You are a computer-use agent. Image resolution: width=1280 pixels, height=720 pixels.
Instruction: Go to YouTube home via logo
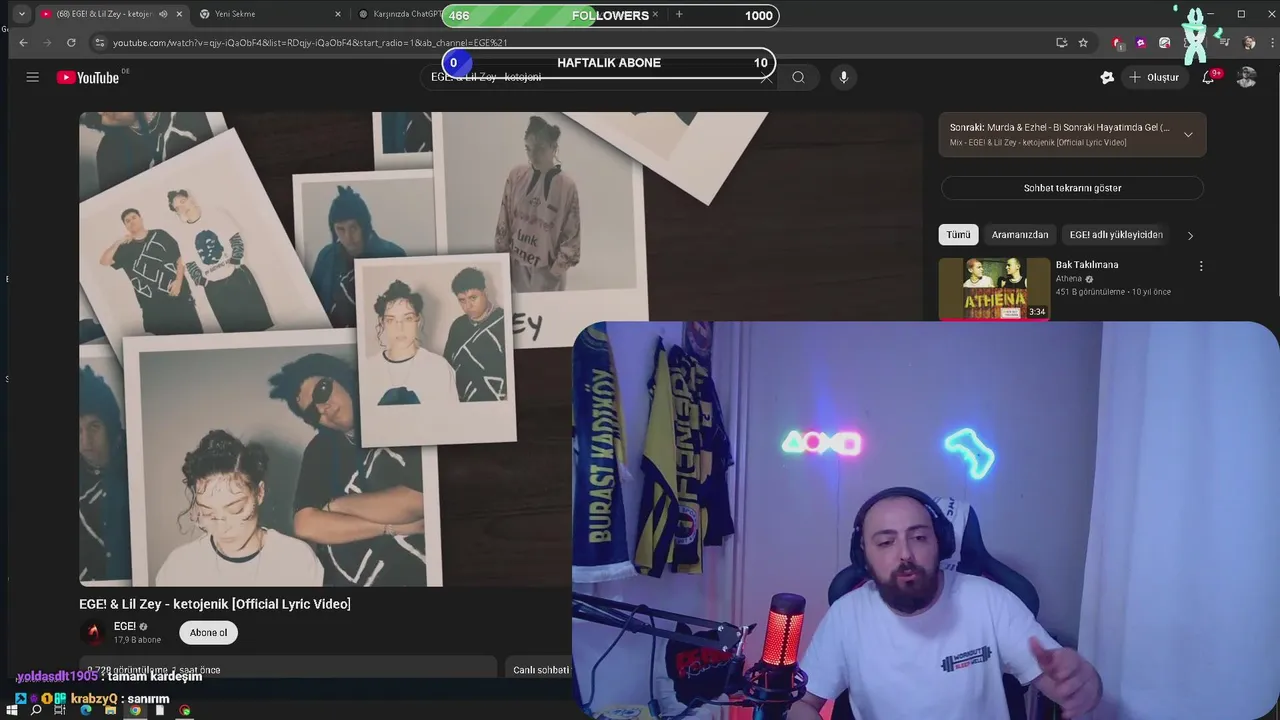point(89,77)
